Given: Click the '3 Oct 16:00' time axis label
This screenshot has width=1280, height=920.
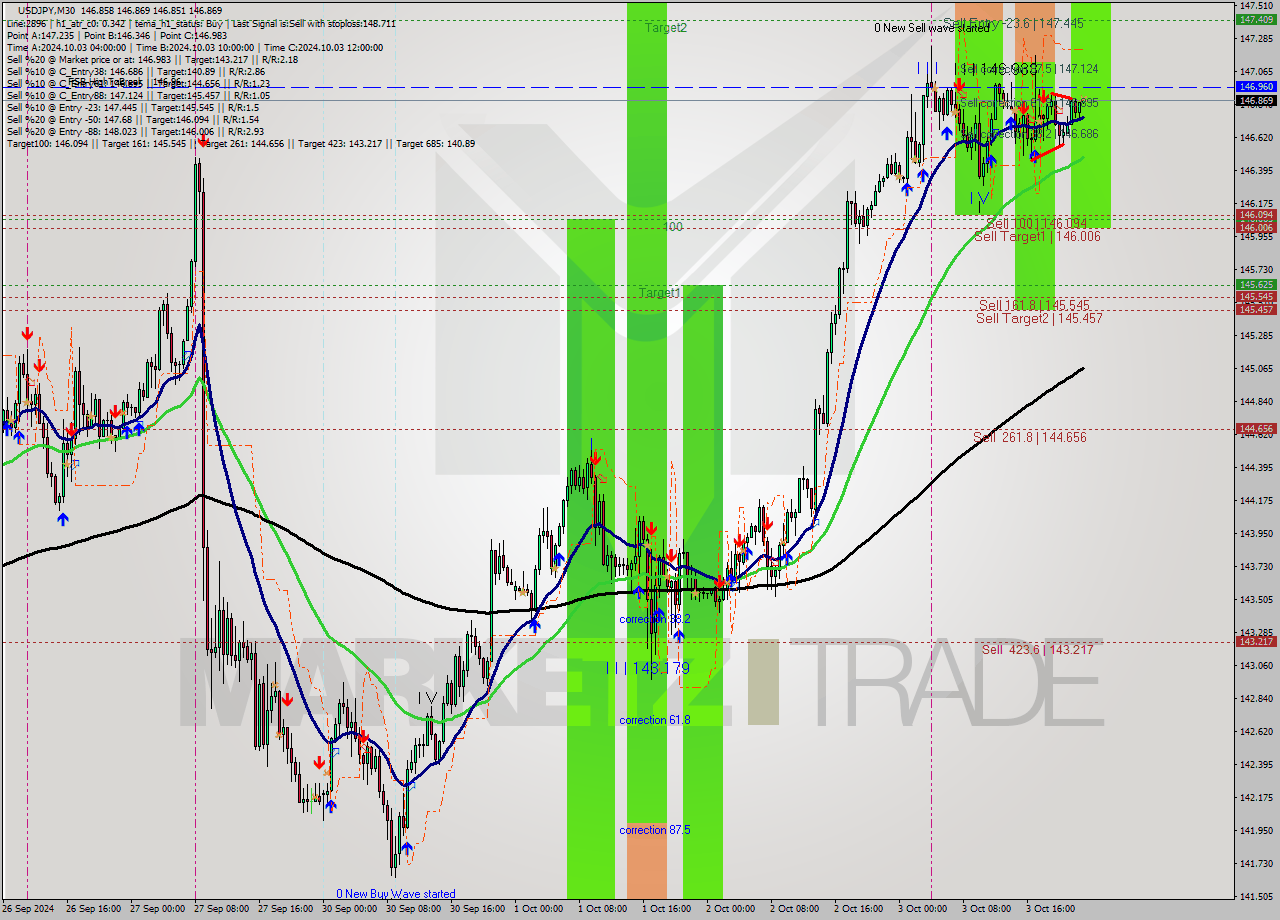Looking at the screenshot, I should pyautogui.click(x=1050, y=909).
